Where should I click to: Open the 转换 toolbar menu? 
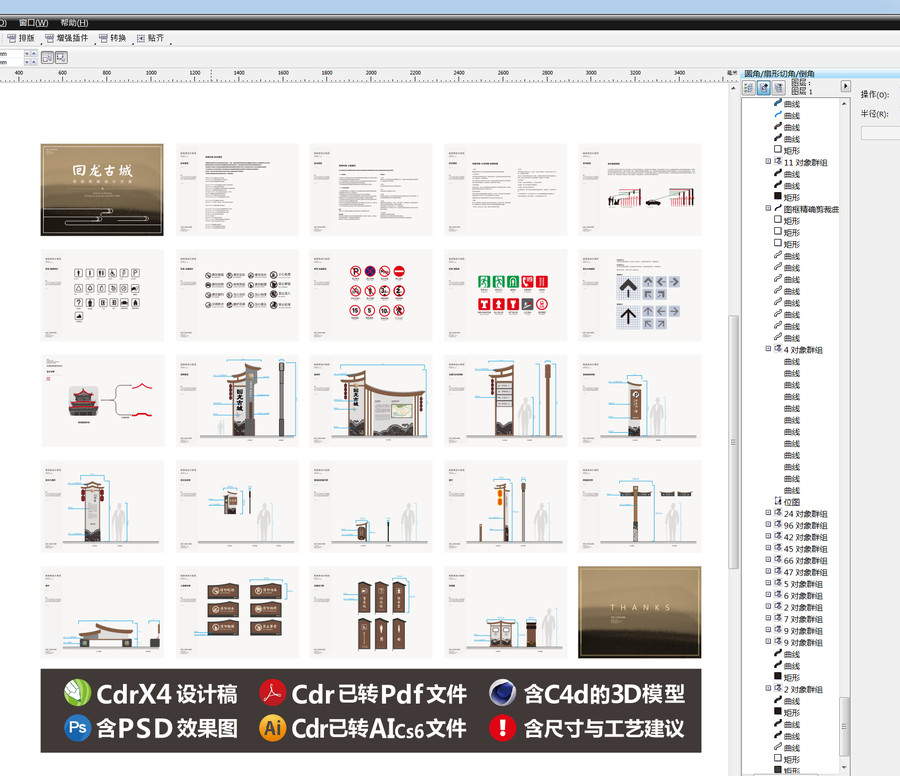[x=112, y=38]
